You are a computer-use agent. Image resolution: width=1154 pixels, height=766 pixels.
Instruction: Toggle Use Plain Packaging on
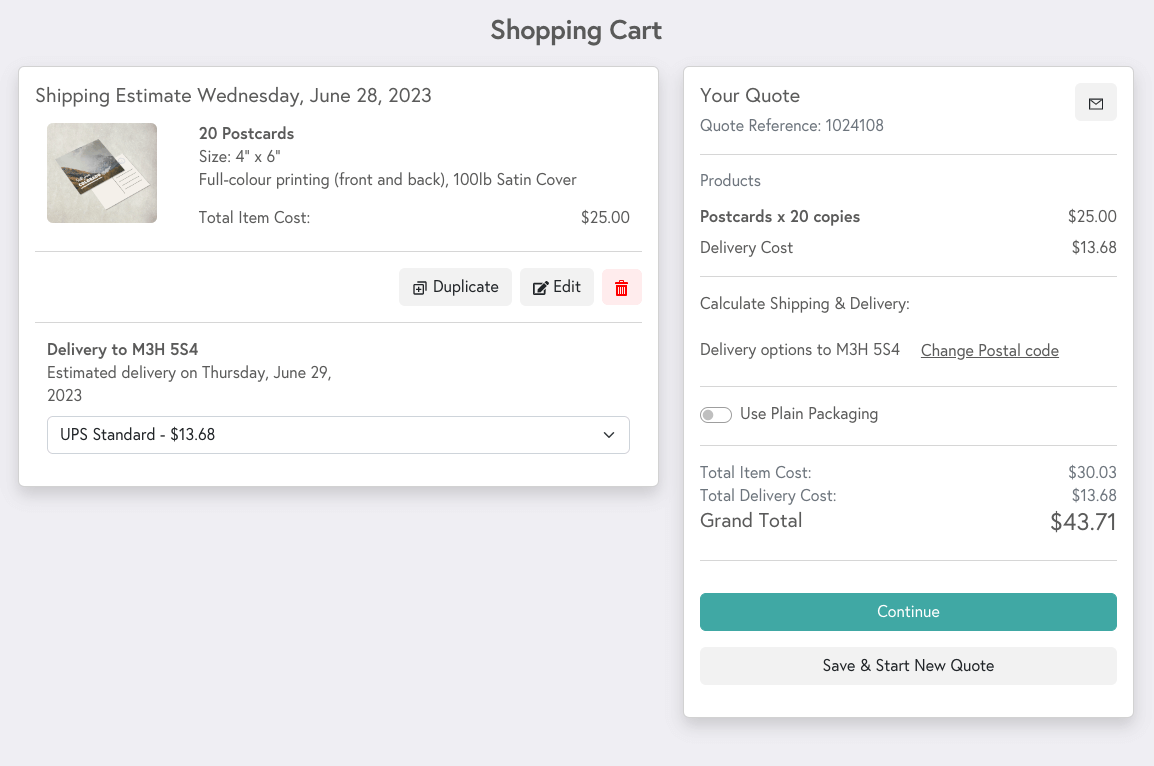point(716,414)
